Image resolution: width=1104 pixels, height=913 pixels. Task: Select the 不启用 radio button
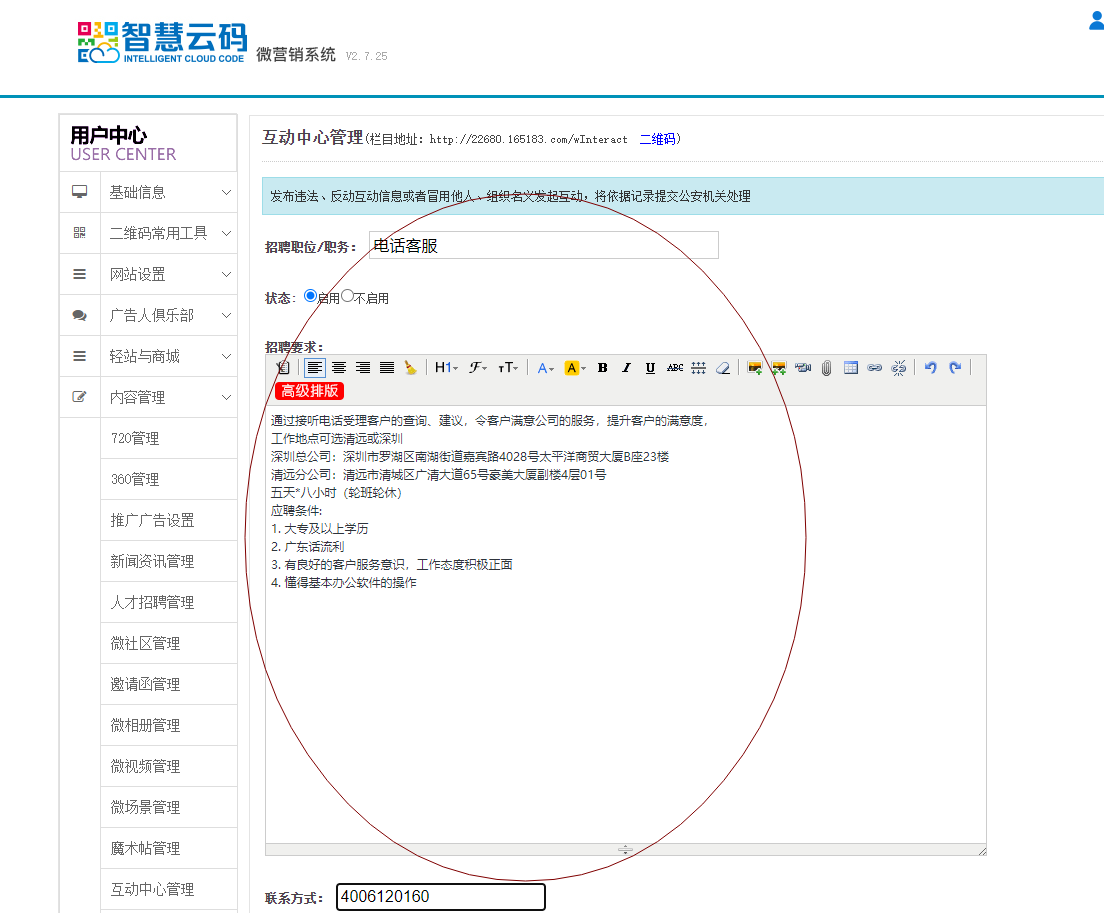point(347,296)
